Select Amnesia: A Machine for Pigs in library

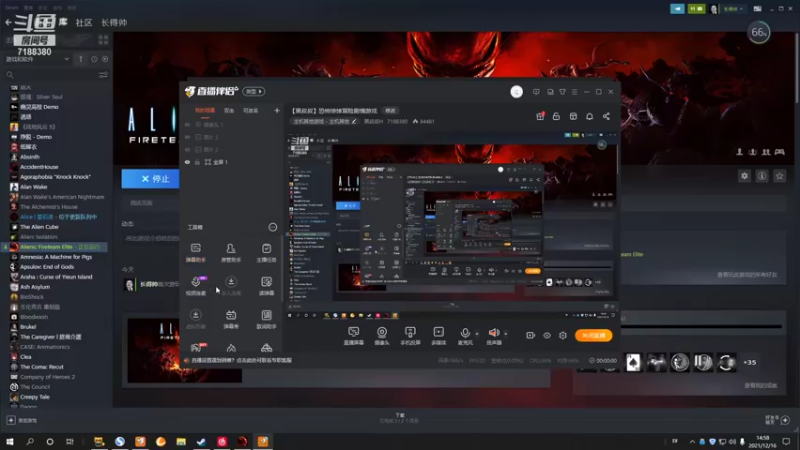click(x=56, y=257)
